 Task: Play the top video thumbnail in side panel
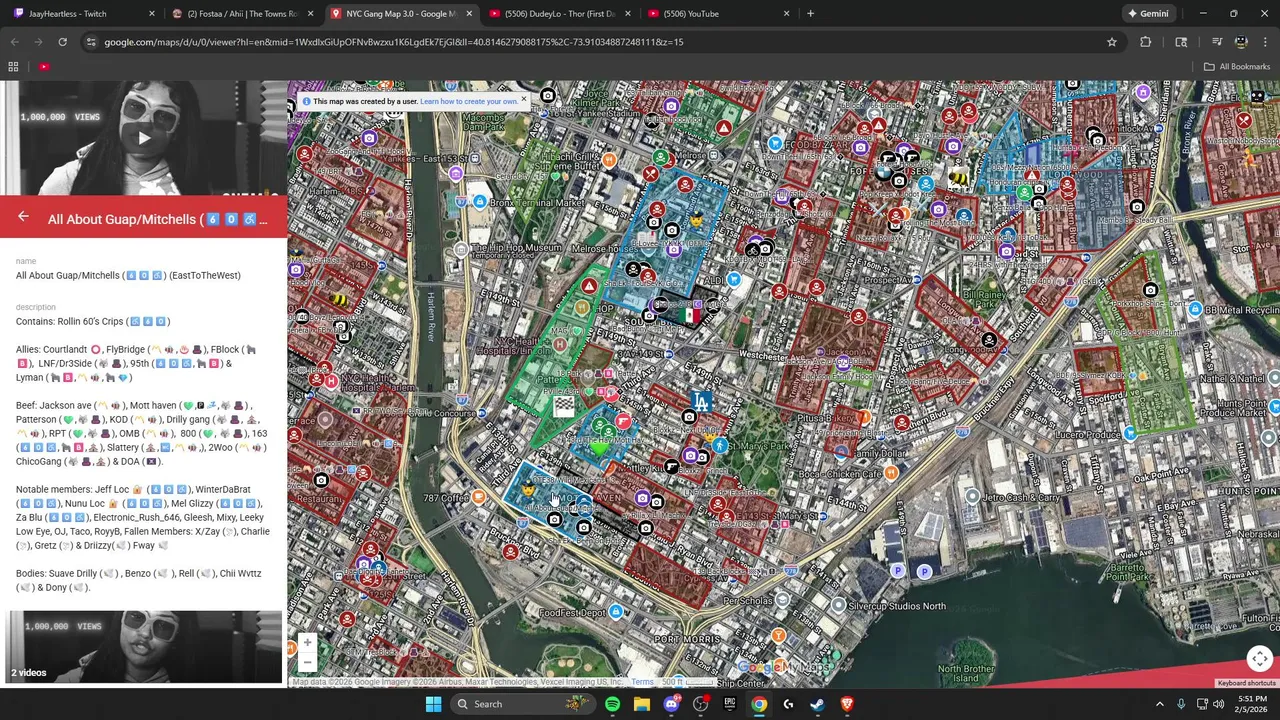143,138
